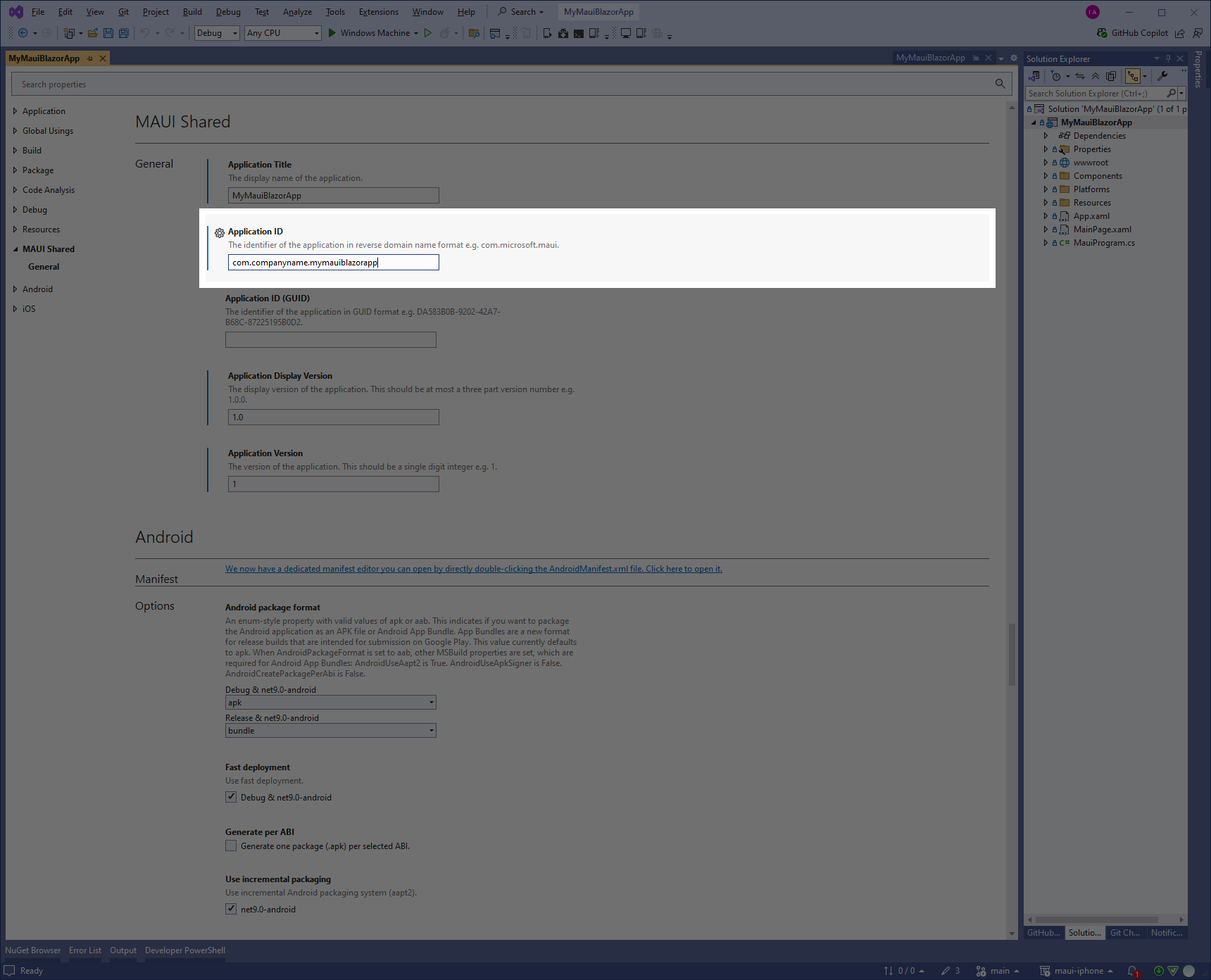Click the gear icon beside Application ID
This screenshot has height=980, width=1211.
pos(220,232)
